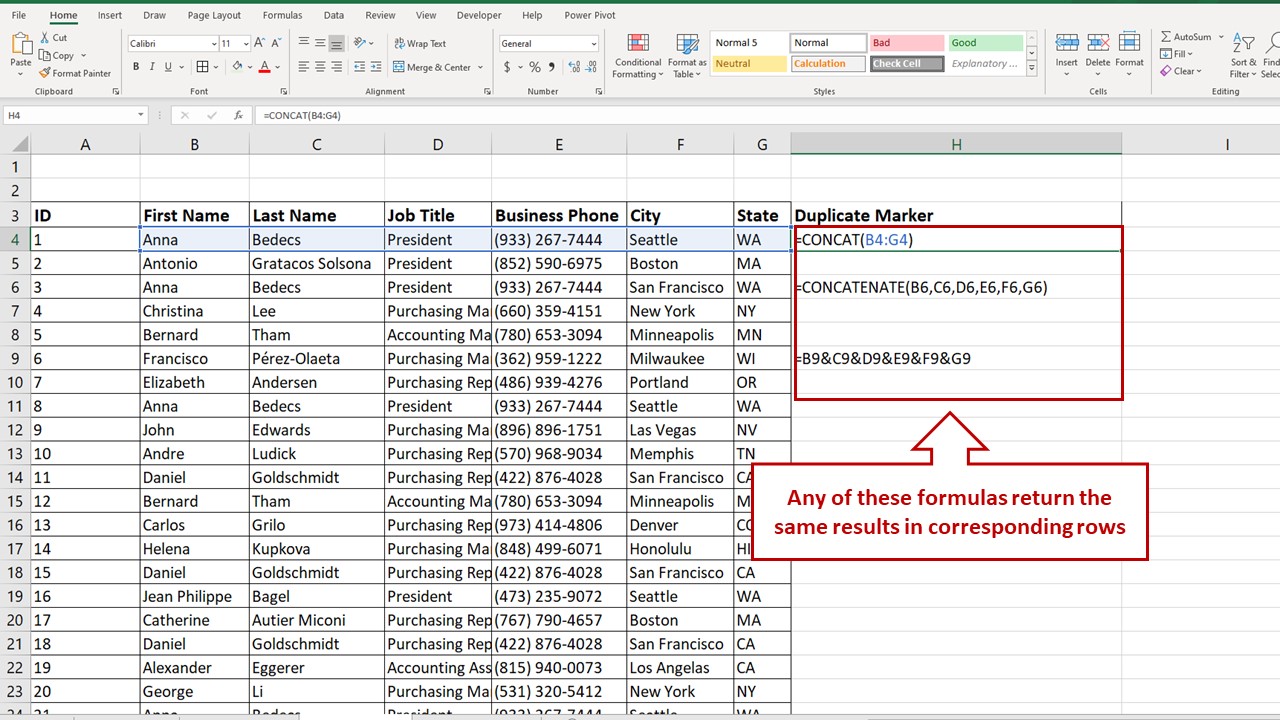
Task: Switch to the Data tab
Action: (334, 15)
